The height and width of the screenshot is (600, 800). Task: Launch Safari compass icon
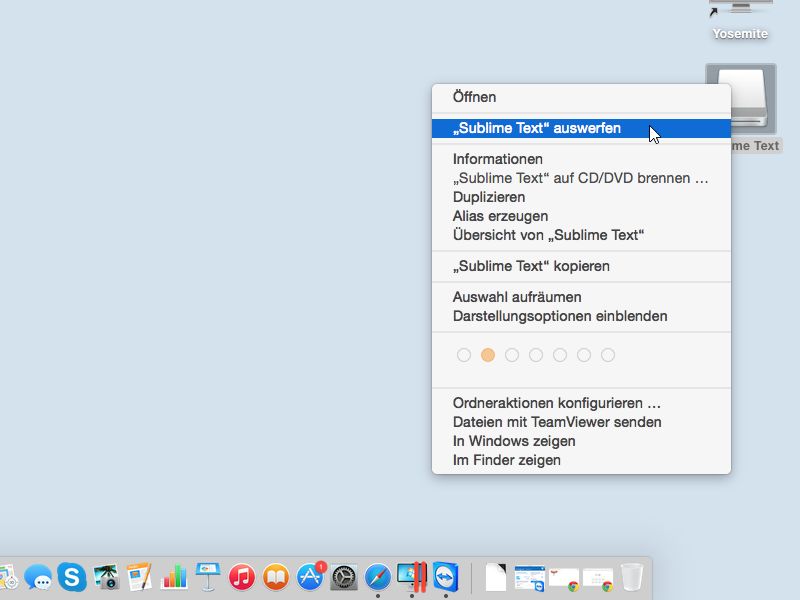click(x=378, y=578)
